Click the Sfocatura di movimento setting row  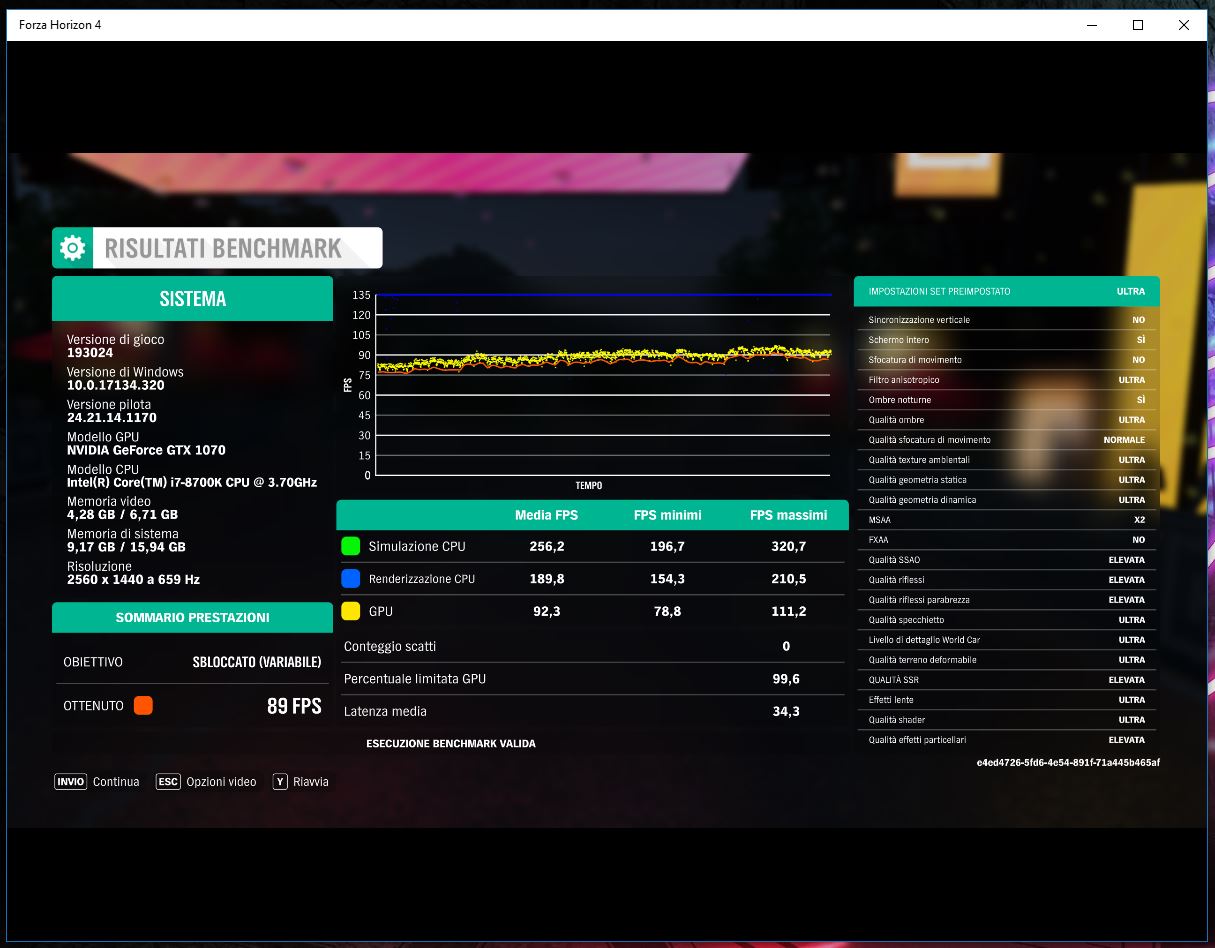1007,360
